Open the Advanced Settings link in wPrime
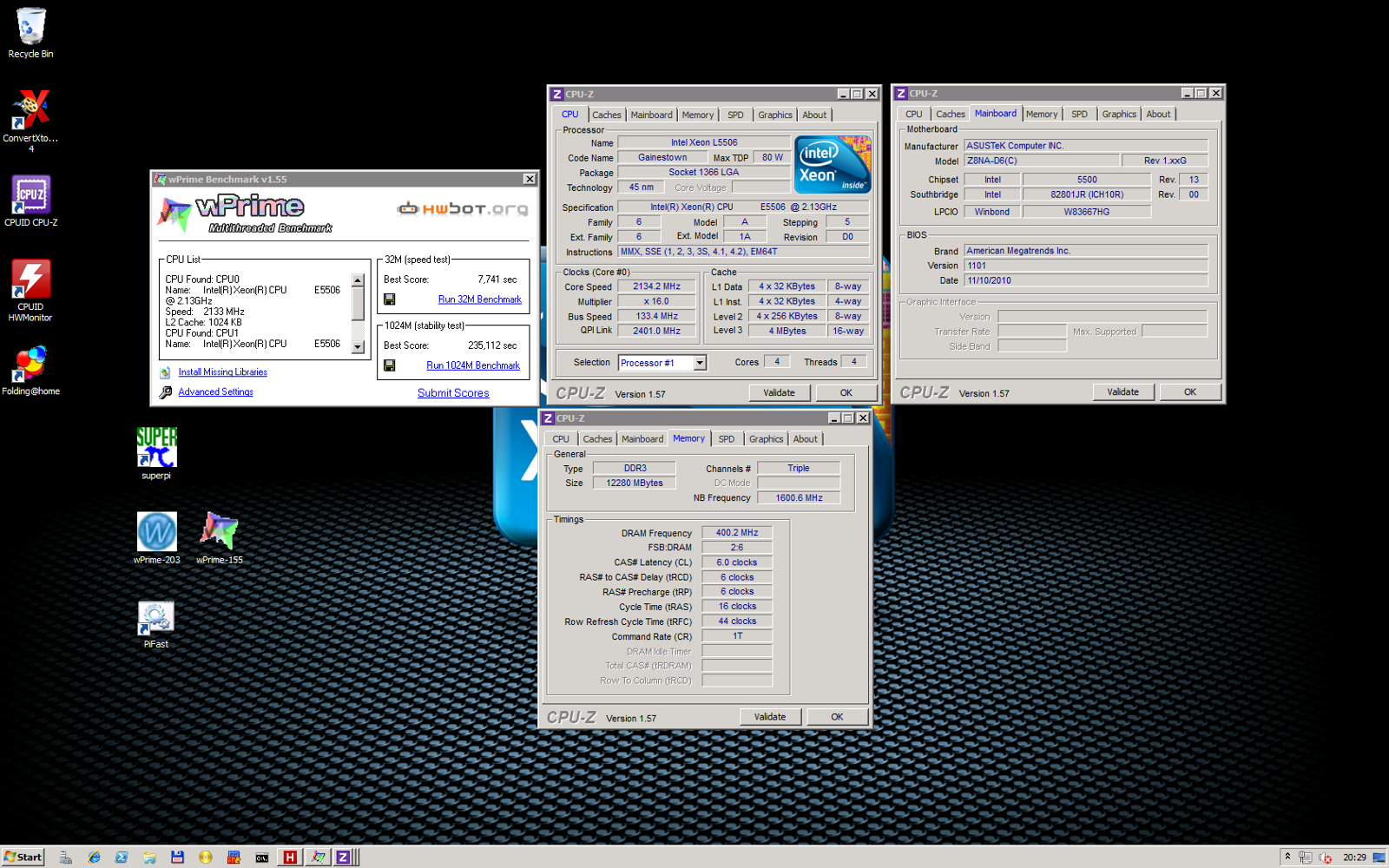 click(x=216, y=392)
